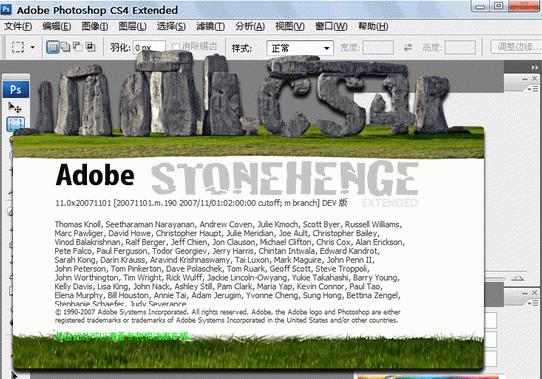Open the 帮助(H) menu
Screen dimensions: 542x379
[x=373, y=26]
